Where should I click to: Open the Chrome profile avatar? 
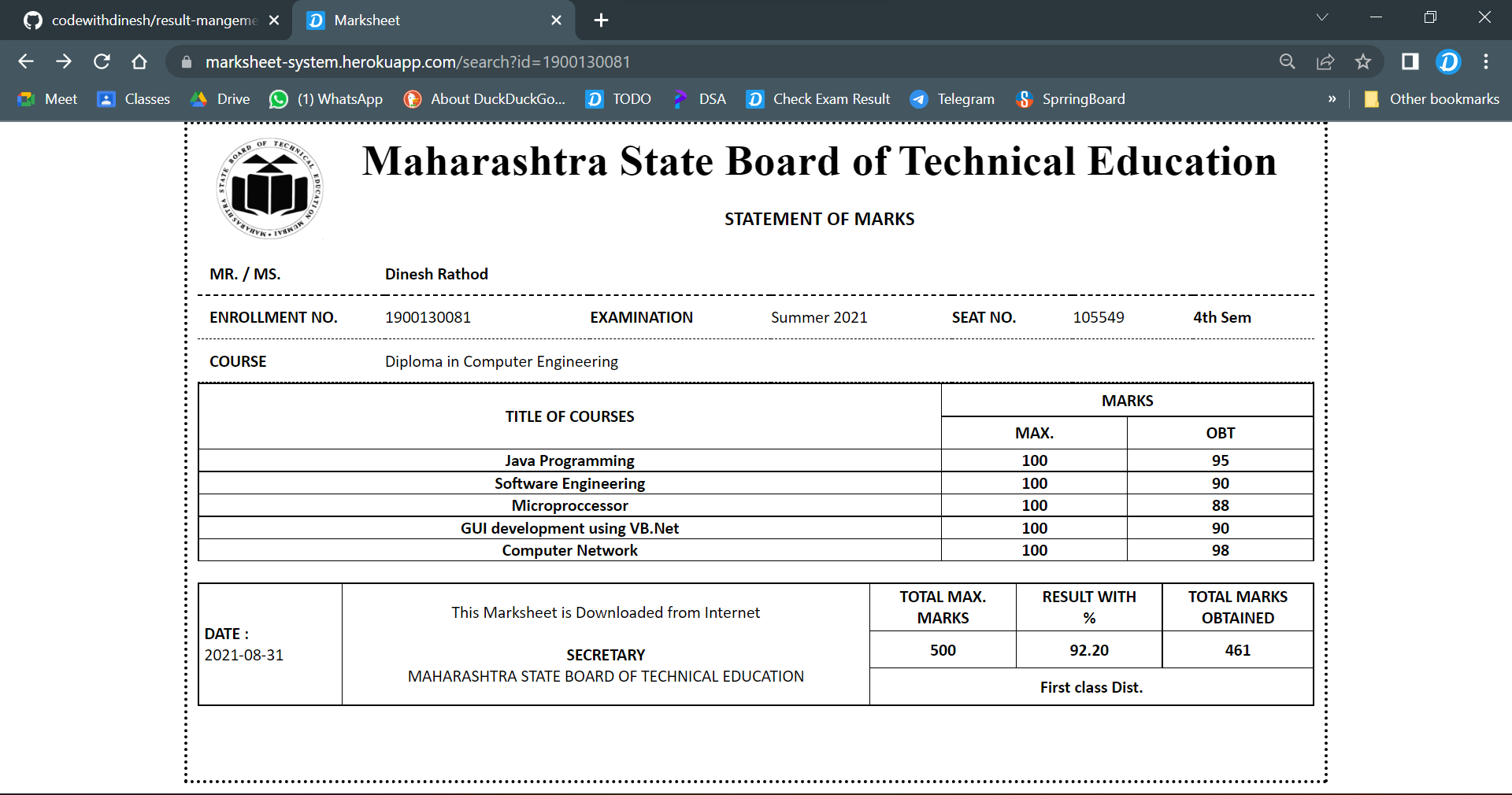(1448, 61)
